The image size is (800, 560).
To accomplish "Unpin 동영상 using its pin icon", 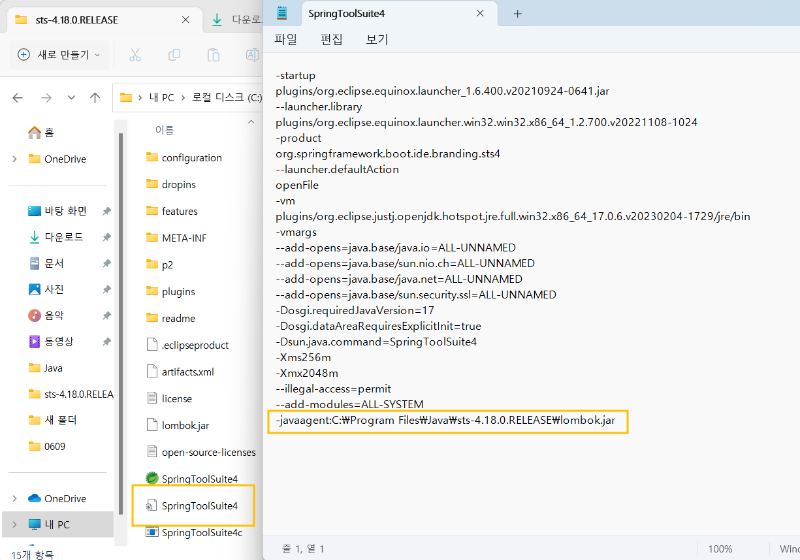I will 106,341.
